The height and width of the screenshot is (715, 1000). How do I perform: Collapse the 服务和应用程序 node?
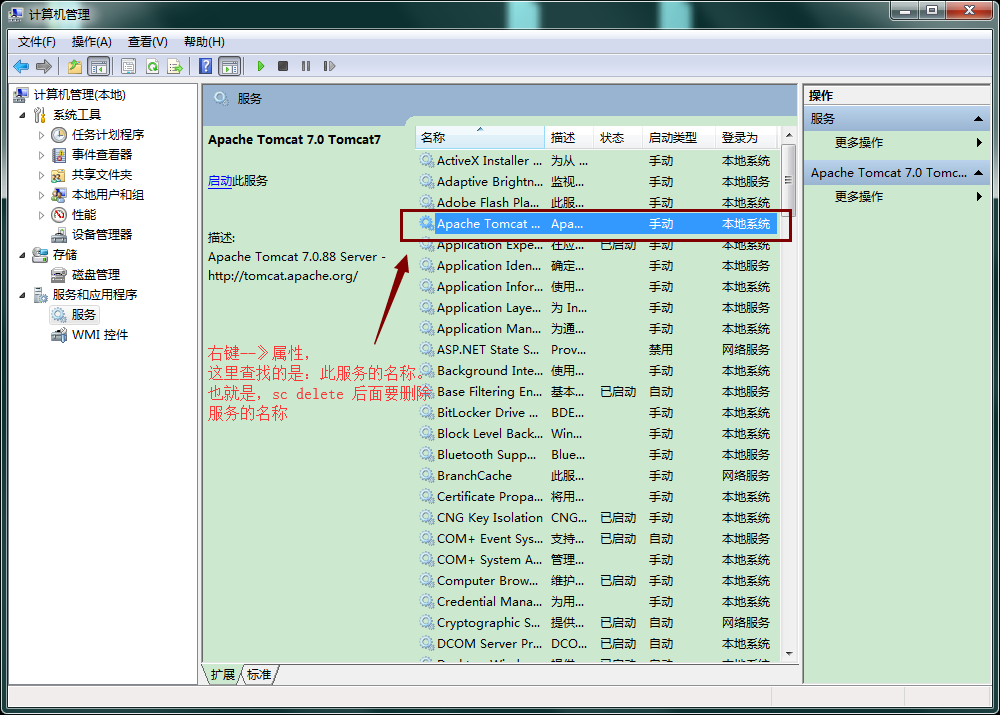point(22,295)
